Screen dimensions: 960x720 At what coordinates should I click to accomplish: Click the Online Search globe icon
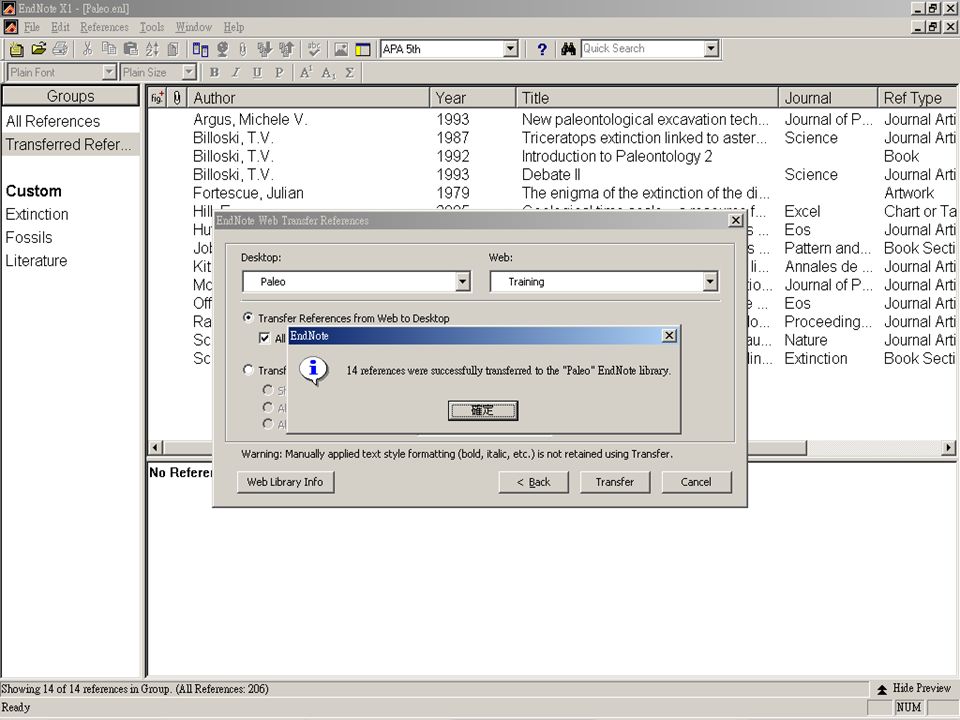click(x=222, y=49)
